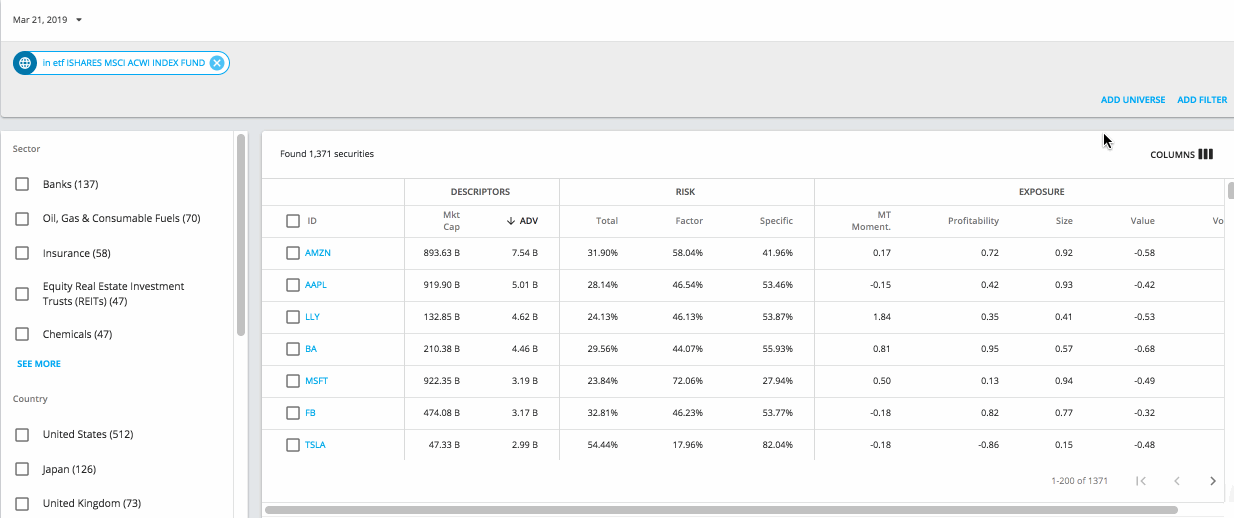The height and width of the screenshot is (518, 1234).
Task: Select the FB row checkbox
Action: [x=293, y=413]
